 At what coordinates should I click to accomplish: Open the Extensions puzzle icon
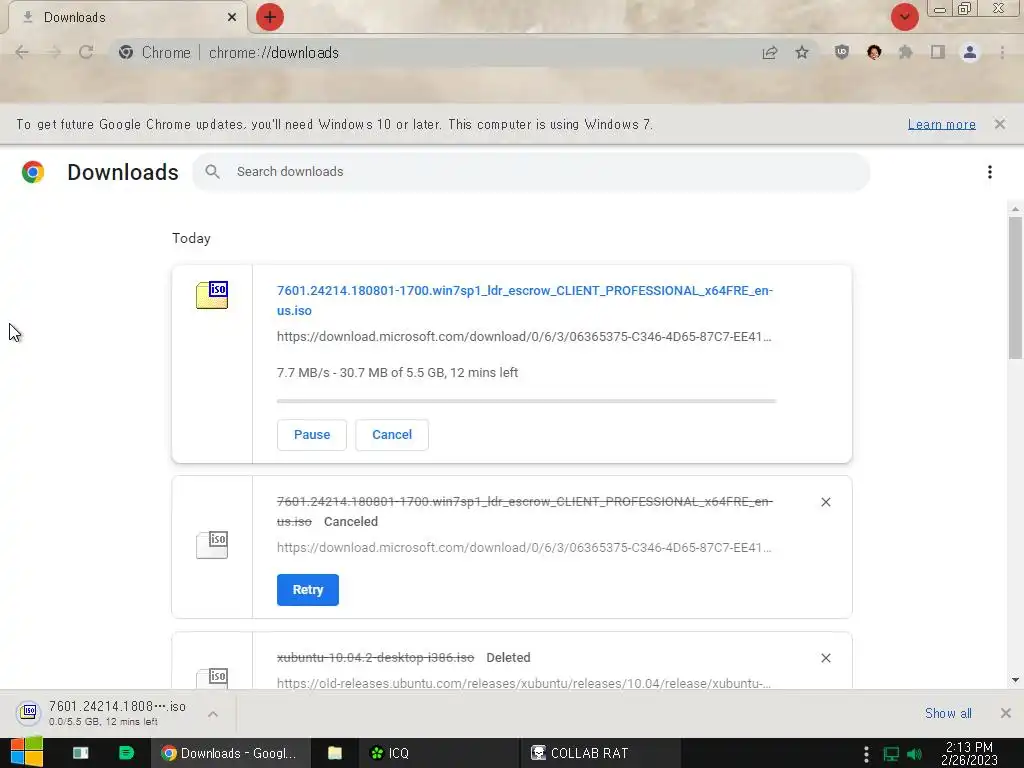(x=906, y=52)
